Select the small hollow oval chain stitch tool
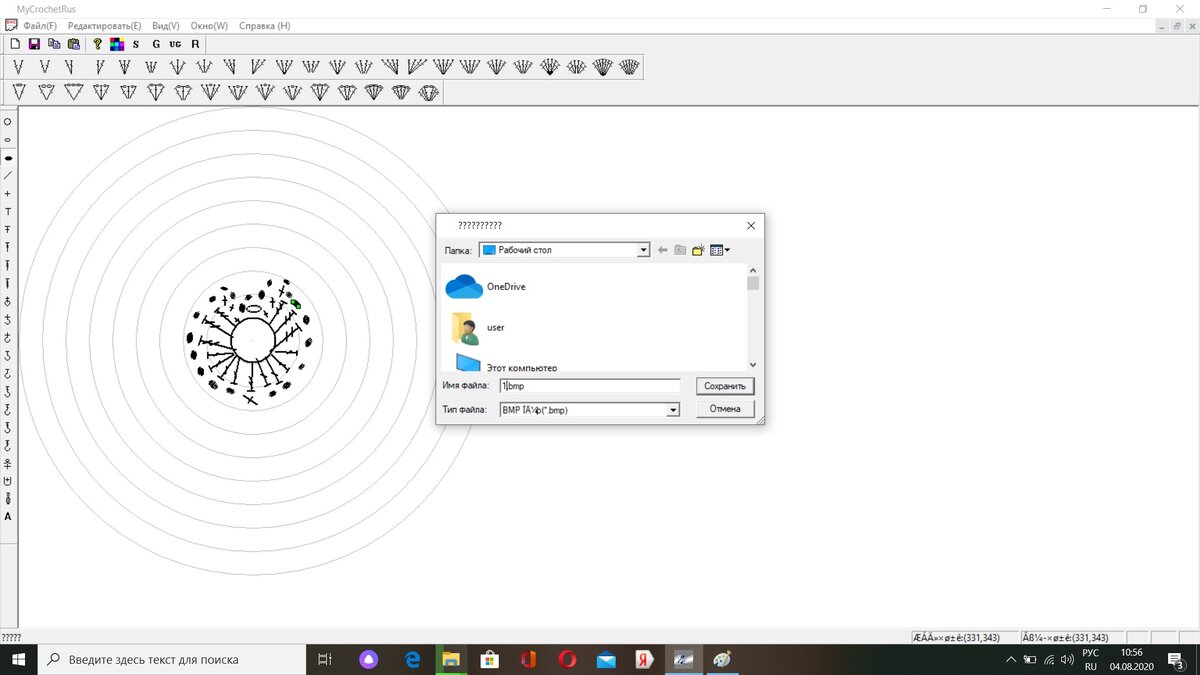The image size is (1200, 675). tap(8, 139)
